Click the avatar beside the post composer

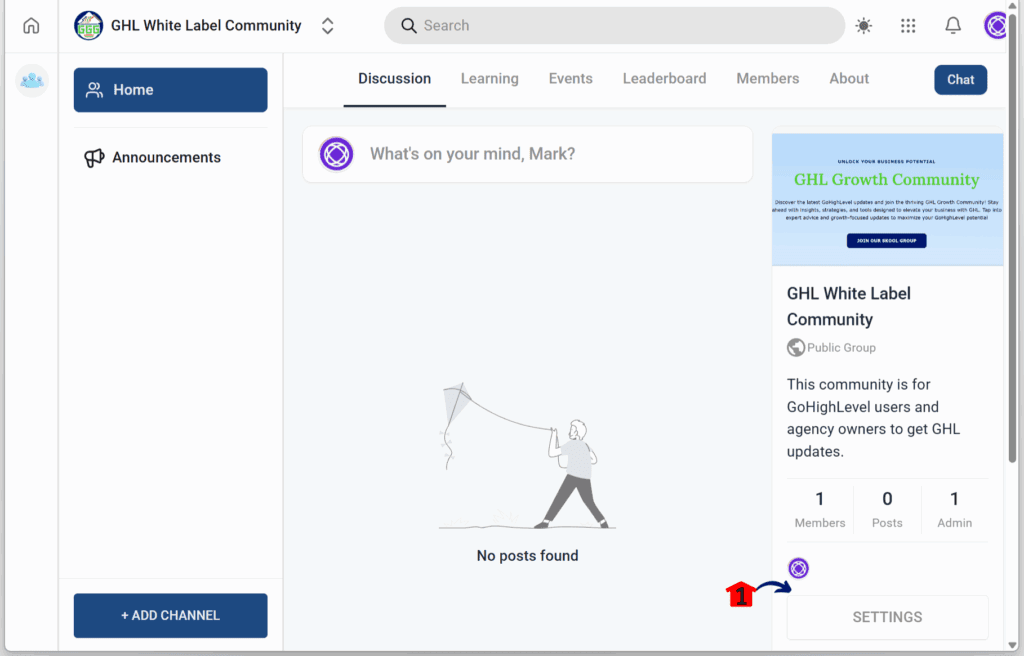[x=336, y=154]
